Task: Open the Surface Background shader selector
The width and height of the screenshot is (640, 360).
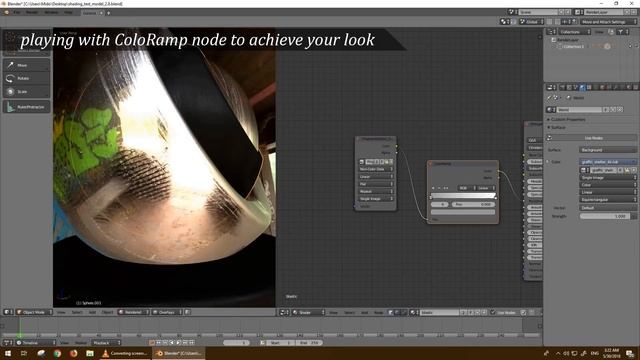Action: pos(608,150)
